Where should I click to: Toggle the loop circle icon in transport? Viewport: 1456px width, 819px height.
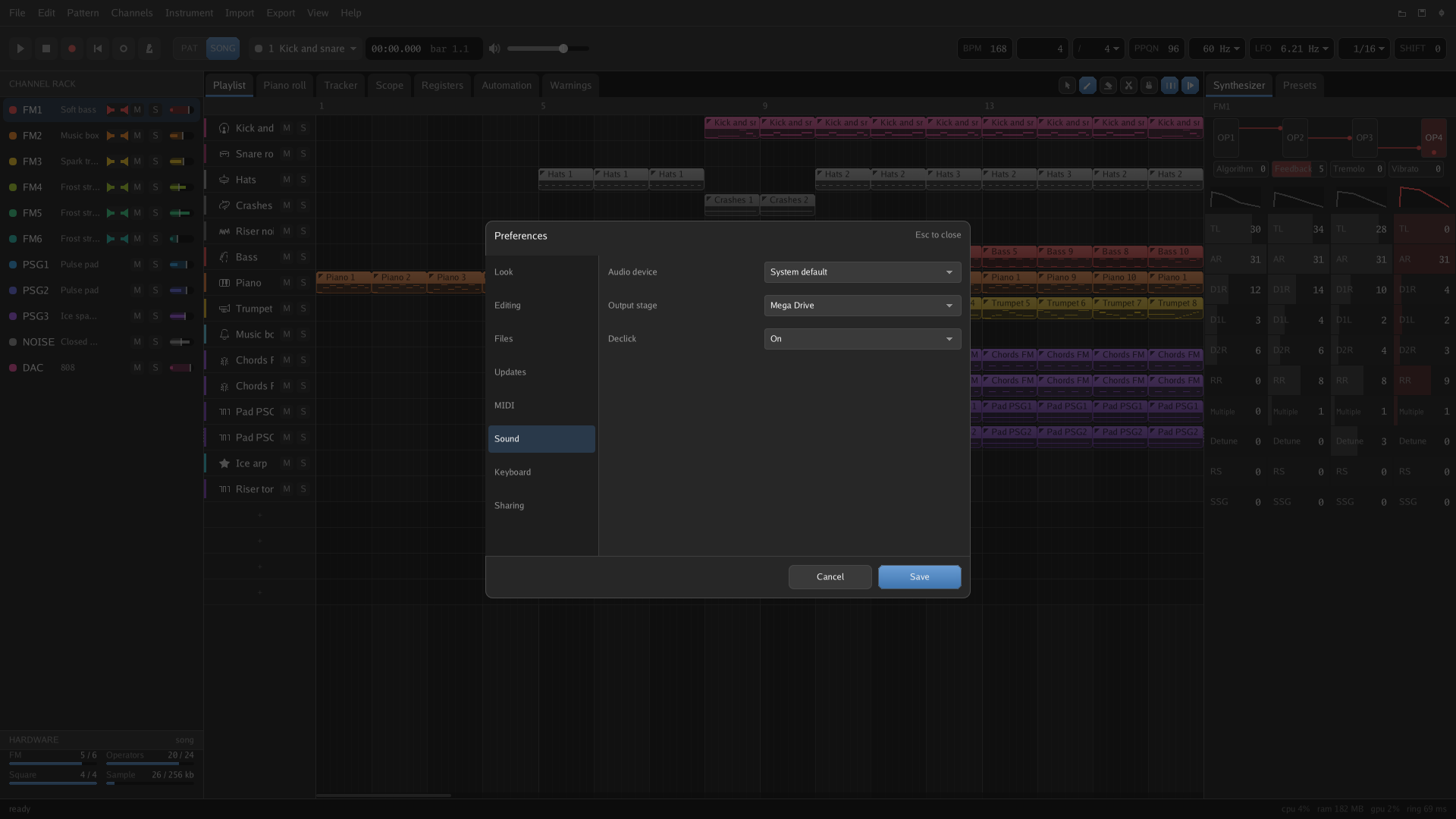(124, 49)
